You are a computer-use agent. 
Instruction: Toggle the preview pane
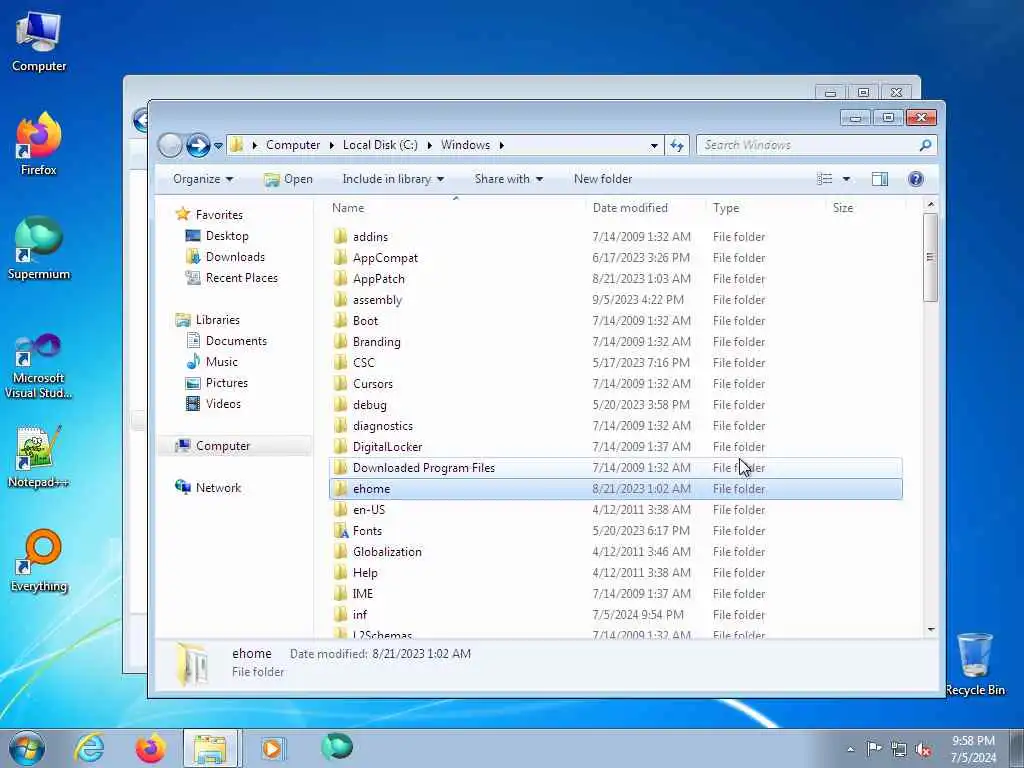[880, 179]
